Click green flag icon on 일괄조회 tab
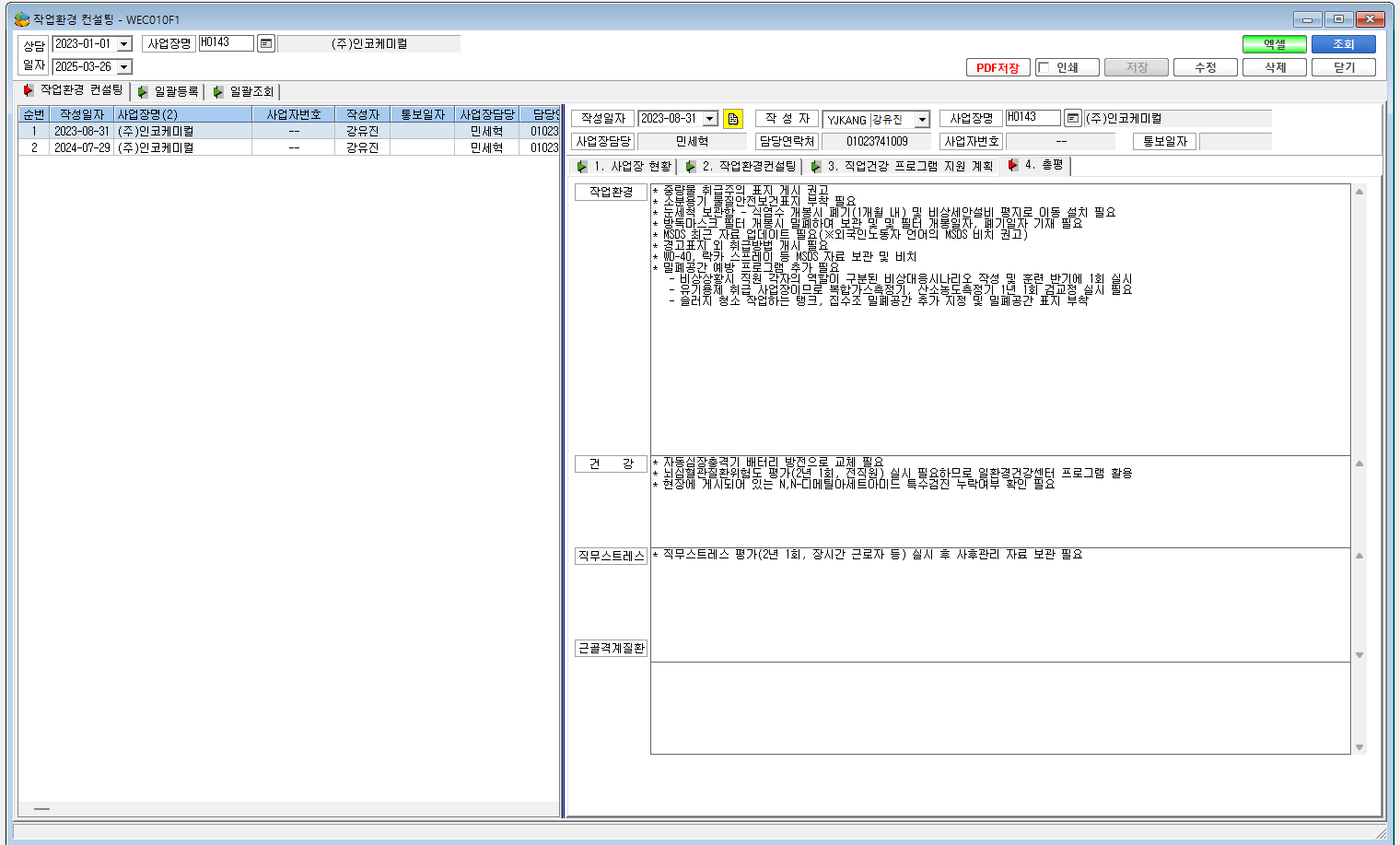 point(218,92)
